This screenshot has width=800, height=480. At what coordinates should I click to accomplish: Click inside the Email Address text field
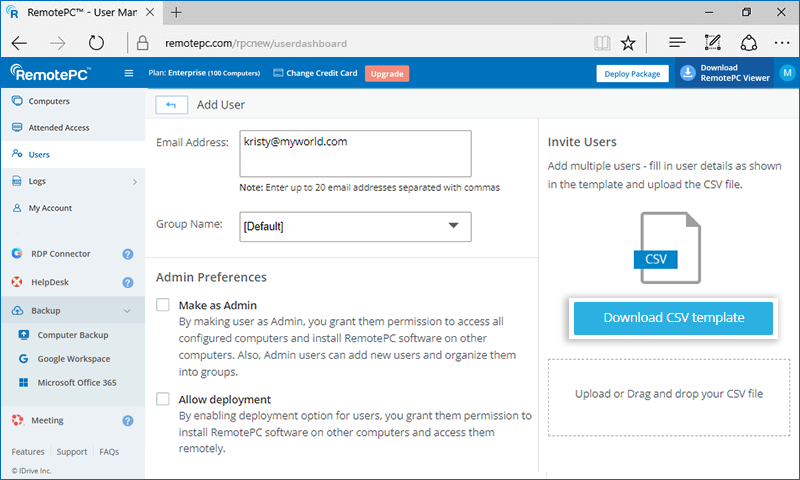pyautogui.click(x=355, y=153)
